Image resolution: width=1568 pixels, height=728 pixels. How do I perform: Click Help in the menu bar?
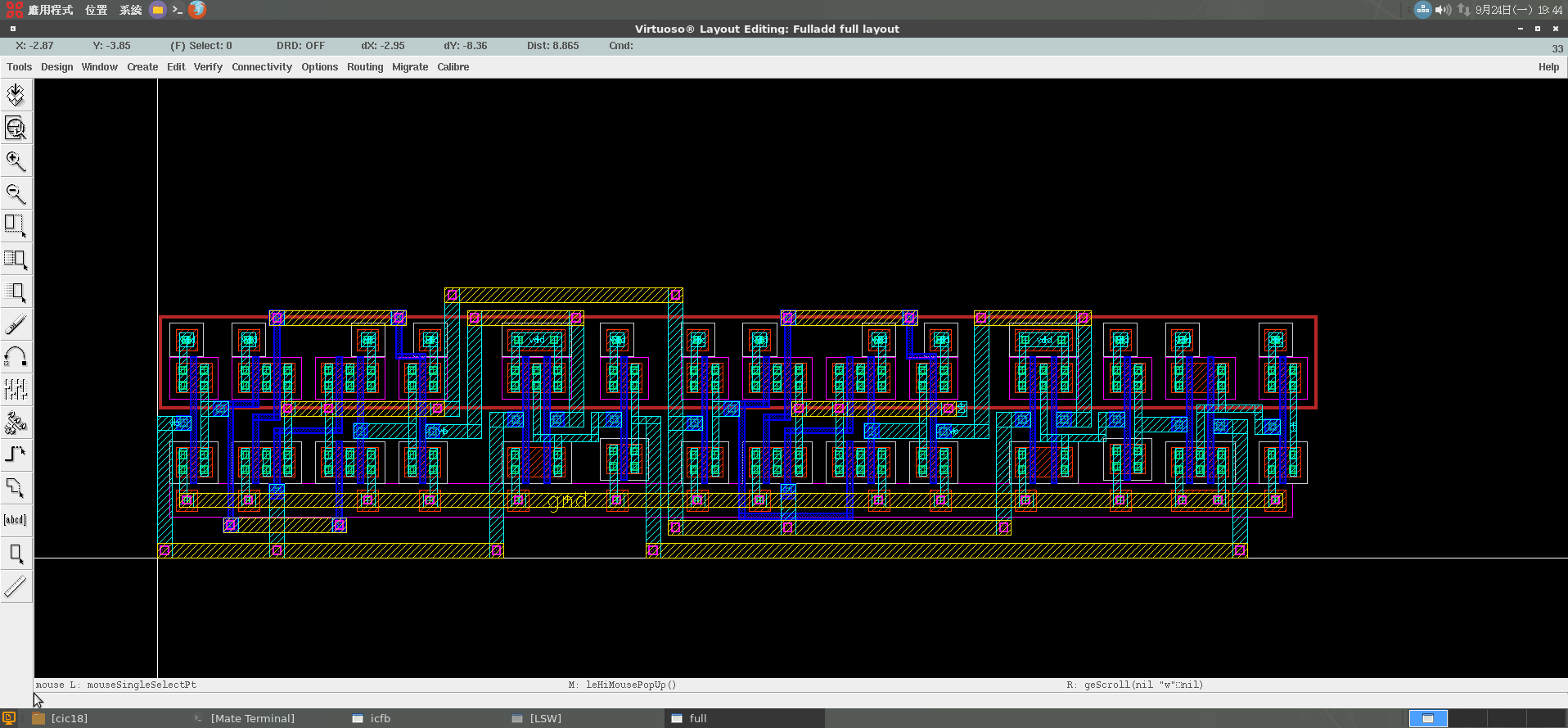1548,67
